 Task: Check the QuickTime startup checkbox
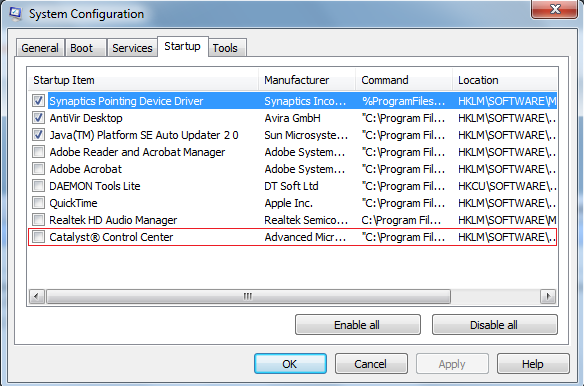(38, 203)
